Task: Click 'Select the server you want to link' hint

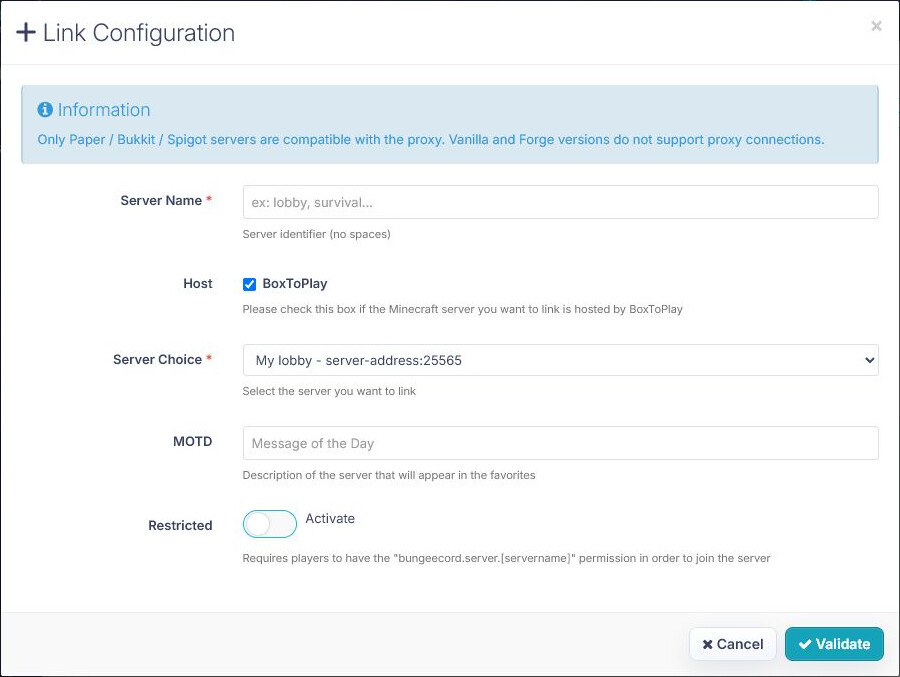Action: tap(329, 391)
